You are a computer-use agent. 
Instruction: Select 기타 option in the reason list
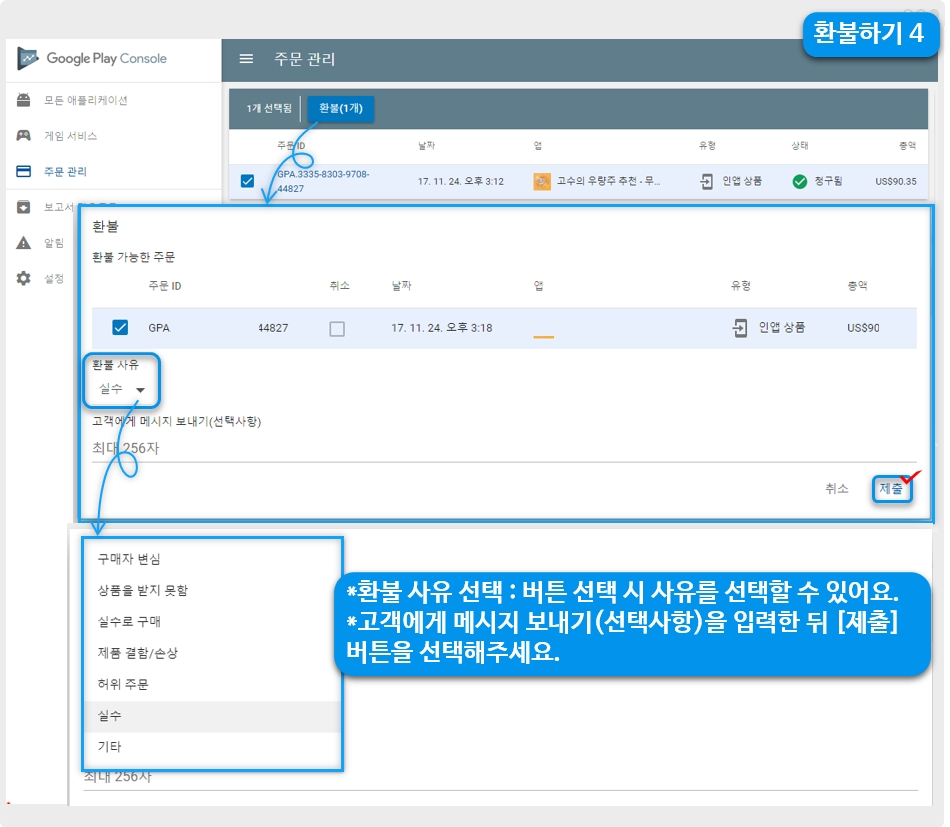pos(109,747)
